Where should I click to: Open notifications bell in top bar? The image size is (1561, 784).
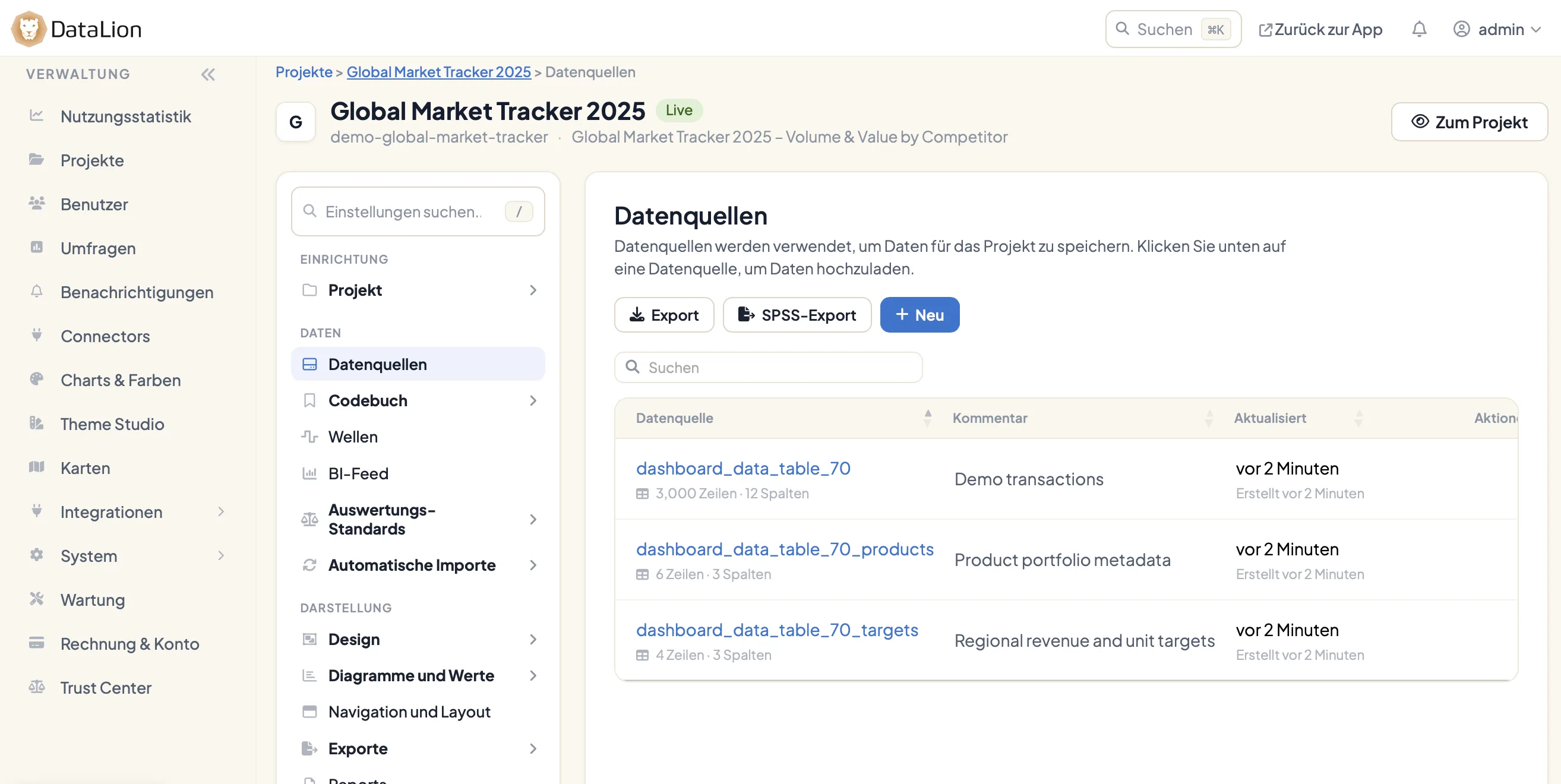1418,29
